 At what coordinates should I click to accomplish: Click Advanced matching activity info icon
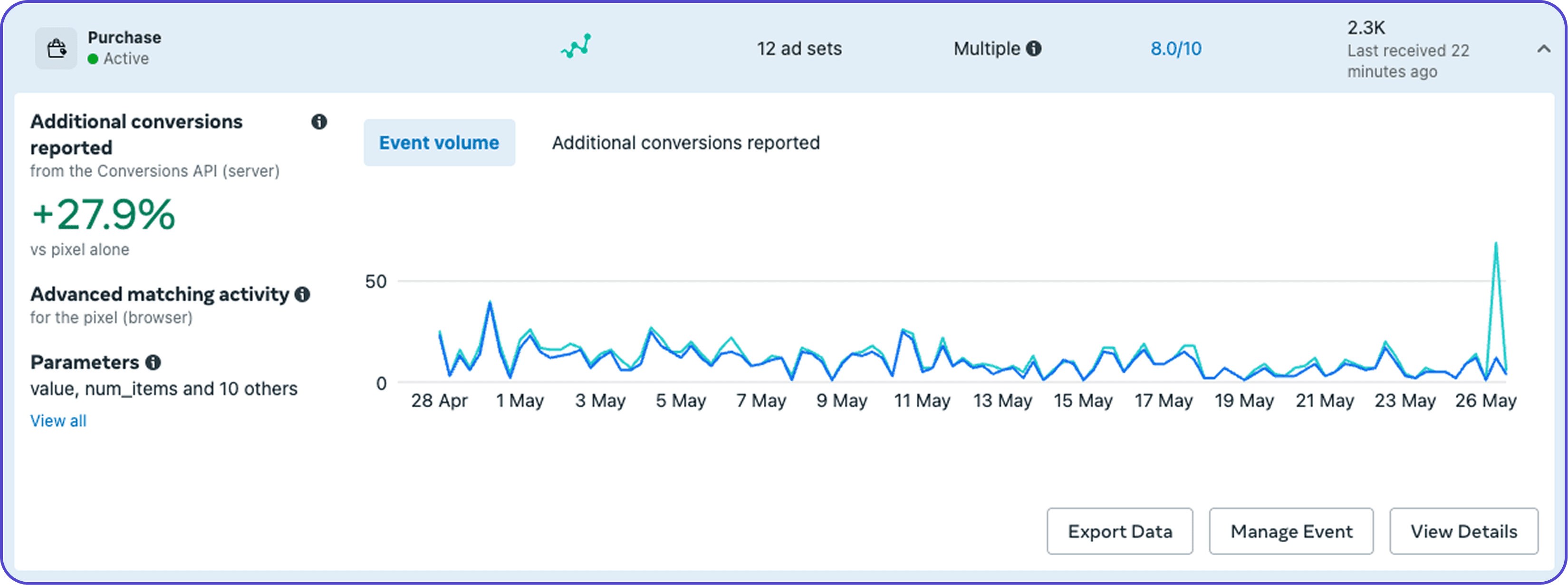point(302,295)
